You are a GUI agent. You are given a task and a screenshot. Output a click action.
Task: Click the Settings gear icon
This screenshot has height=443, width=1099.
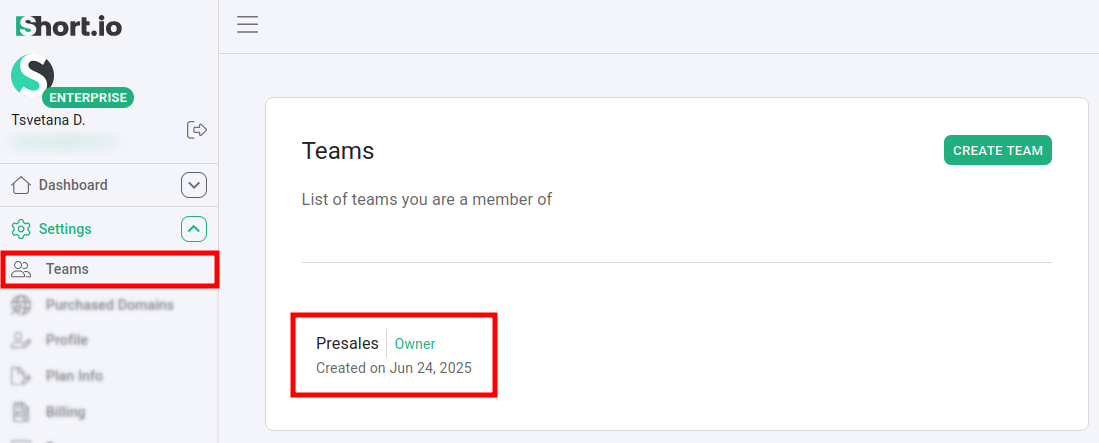point(21,229)
